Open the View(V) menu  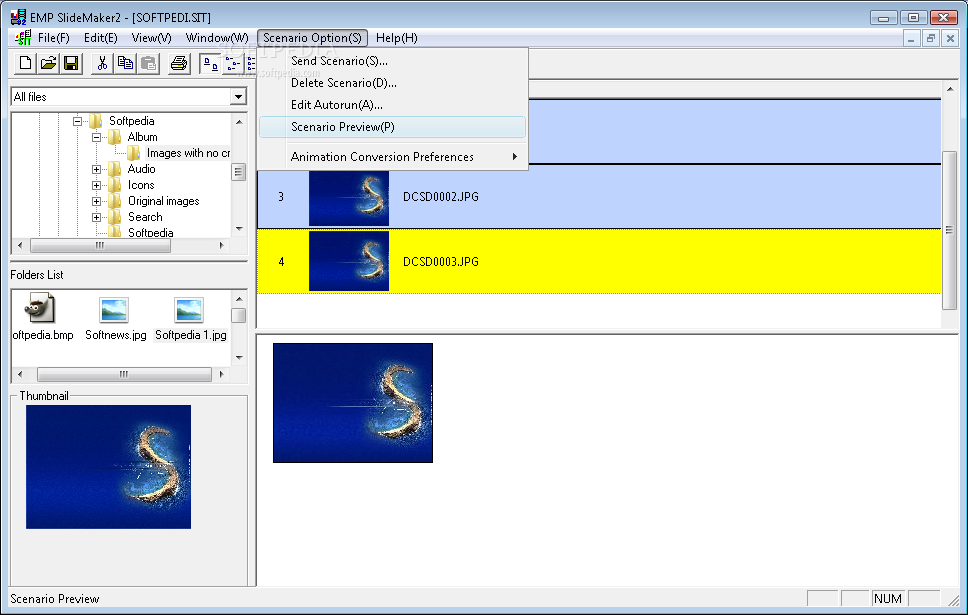(x=151, y=38)
